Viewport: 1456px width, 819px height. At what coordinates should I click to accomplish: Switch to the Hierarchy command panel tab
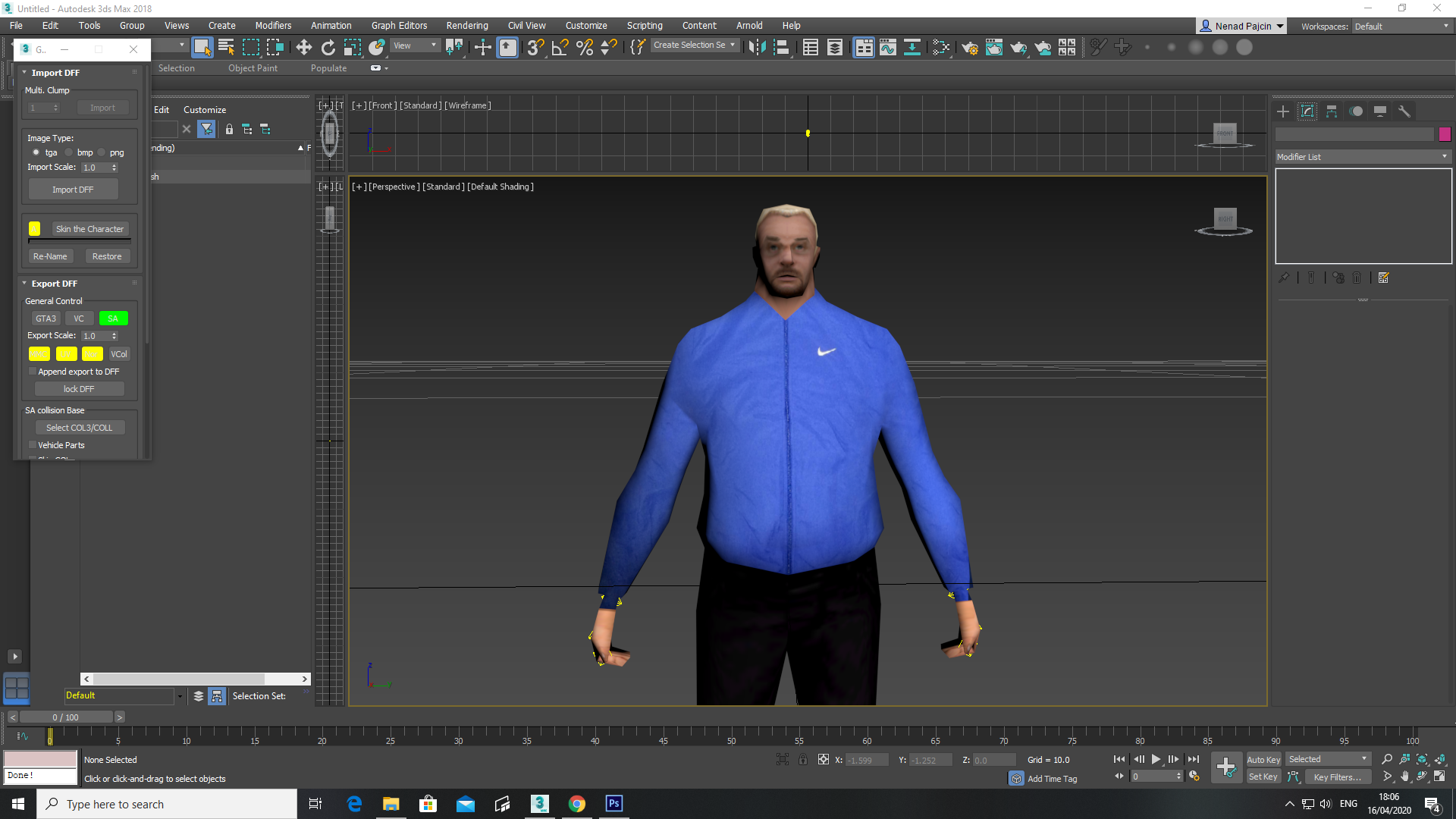(1332, 111)
